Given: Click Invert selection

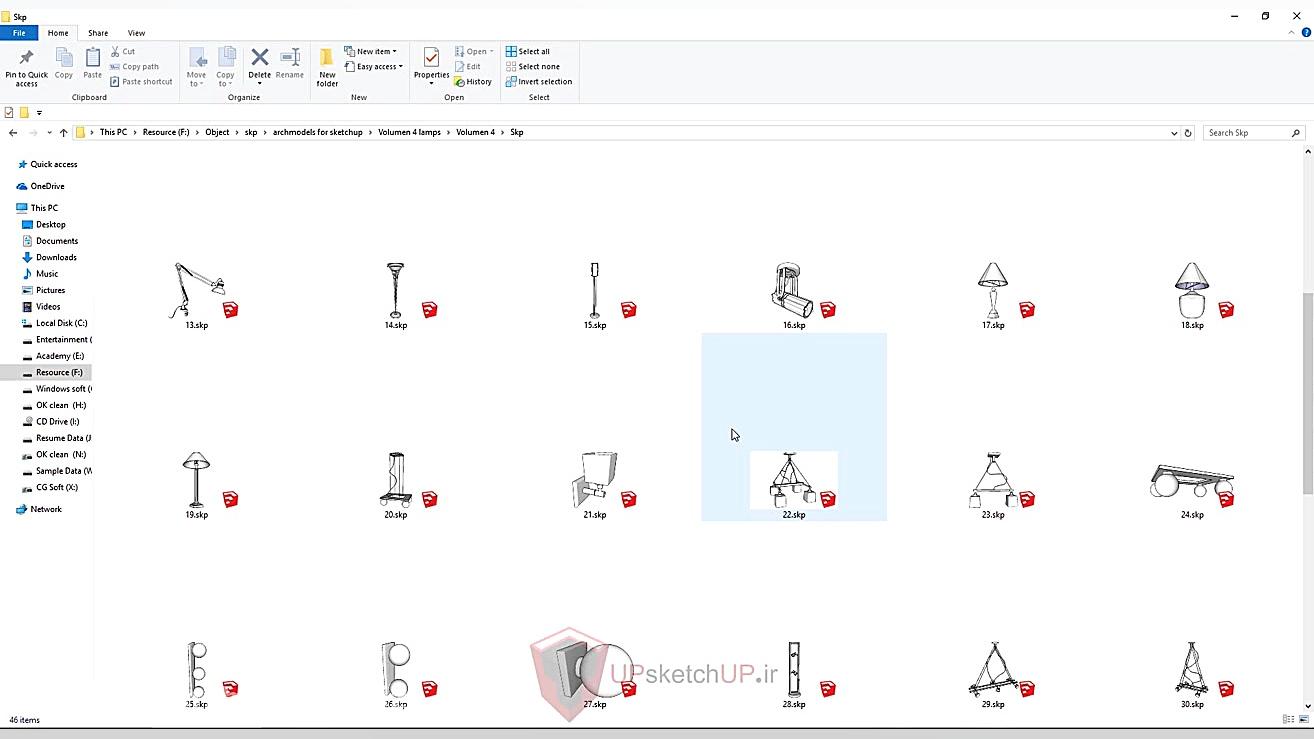Looking at the screenshot, I should point(539,81).
